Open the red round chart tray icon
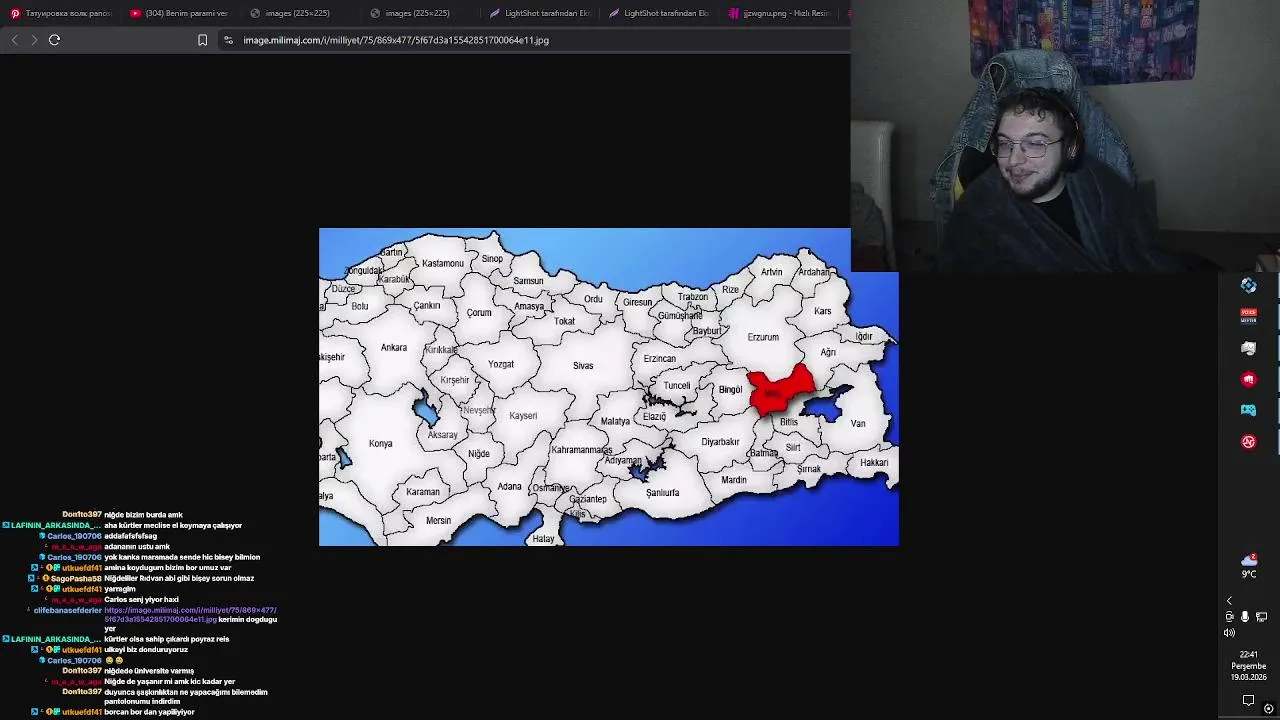The width and height of the screenshot is (1280, 720). tap(1248, 379)
